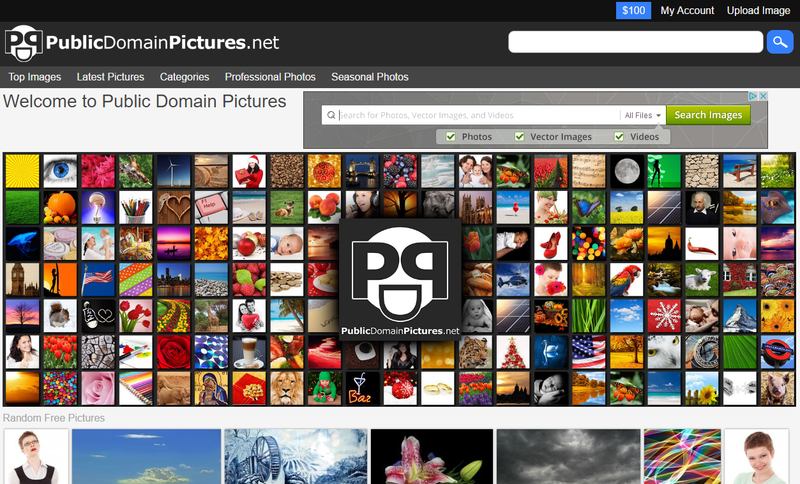Open the Categories menu
Screen dimensions: 800x484
184,77
